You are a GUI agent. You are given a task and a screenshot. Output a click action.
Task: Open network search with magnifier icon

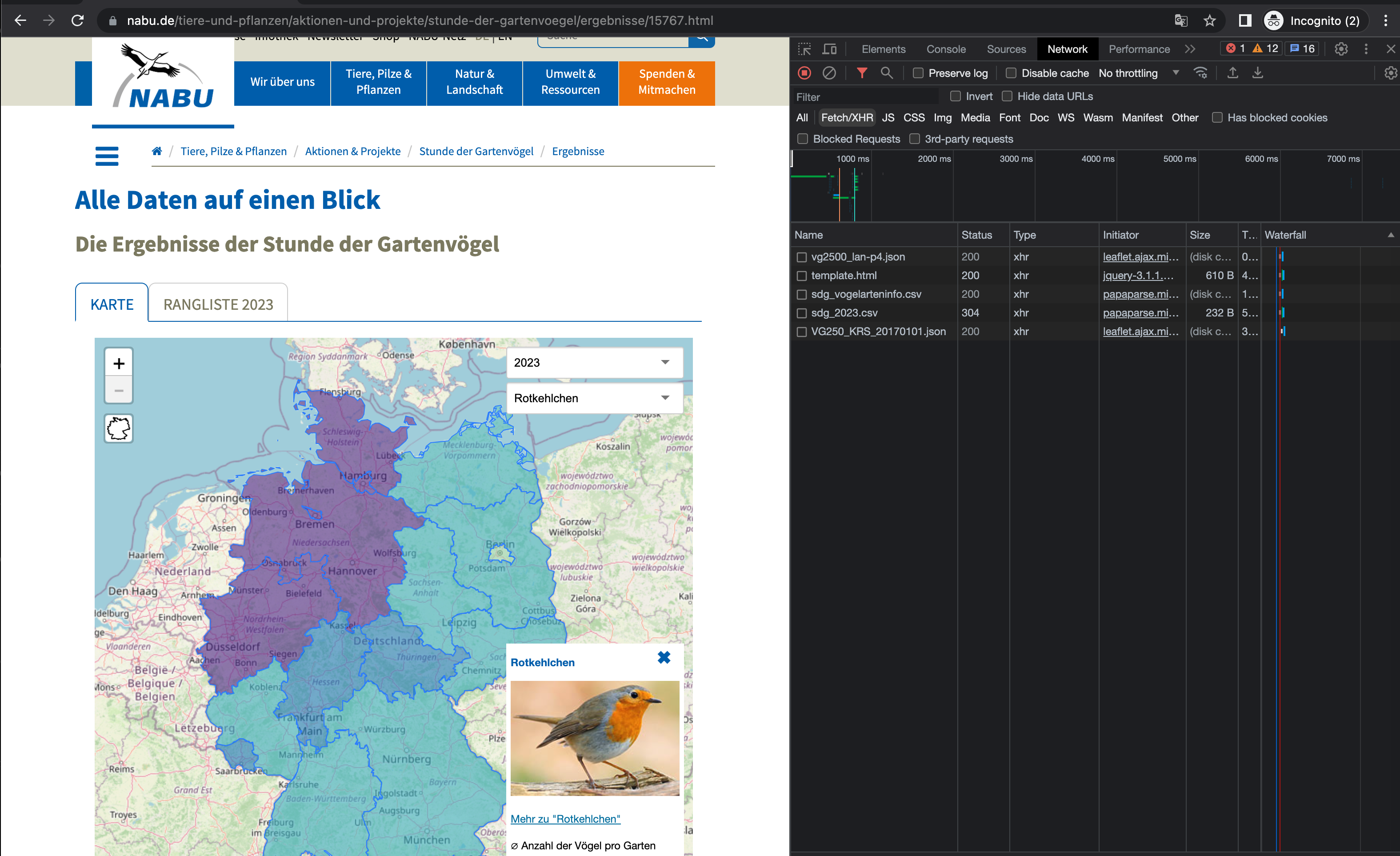(x=886, y=73)
